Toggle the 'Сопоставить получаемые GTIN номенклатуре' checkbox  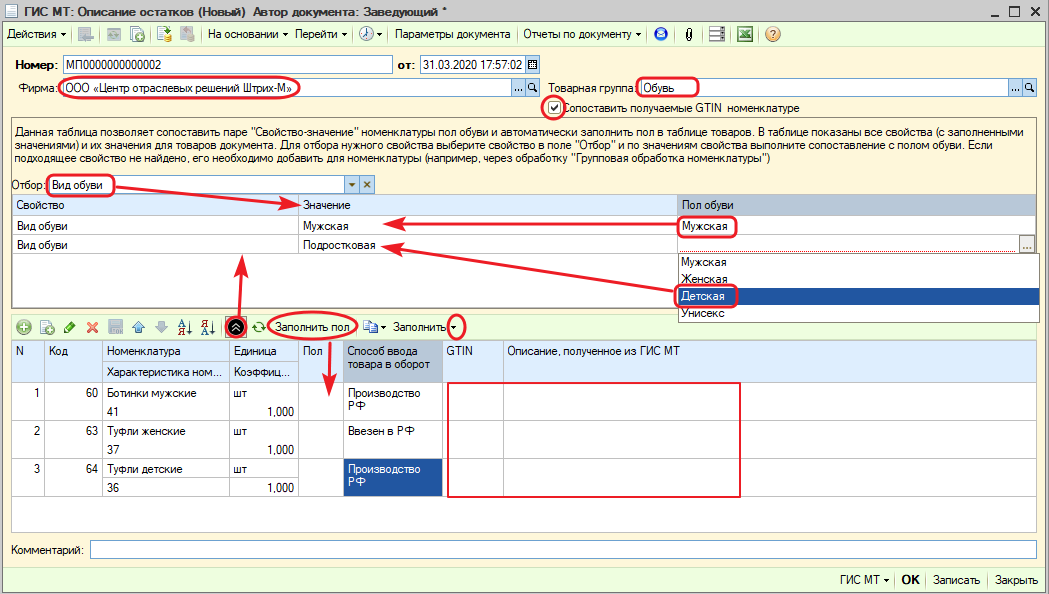553,107
